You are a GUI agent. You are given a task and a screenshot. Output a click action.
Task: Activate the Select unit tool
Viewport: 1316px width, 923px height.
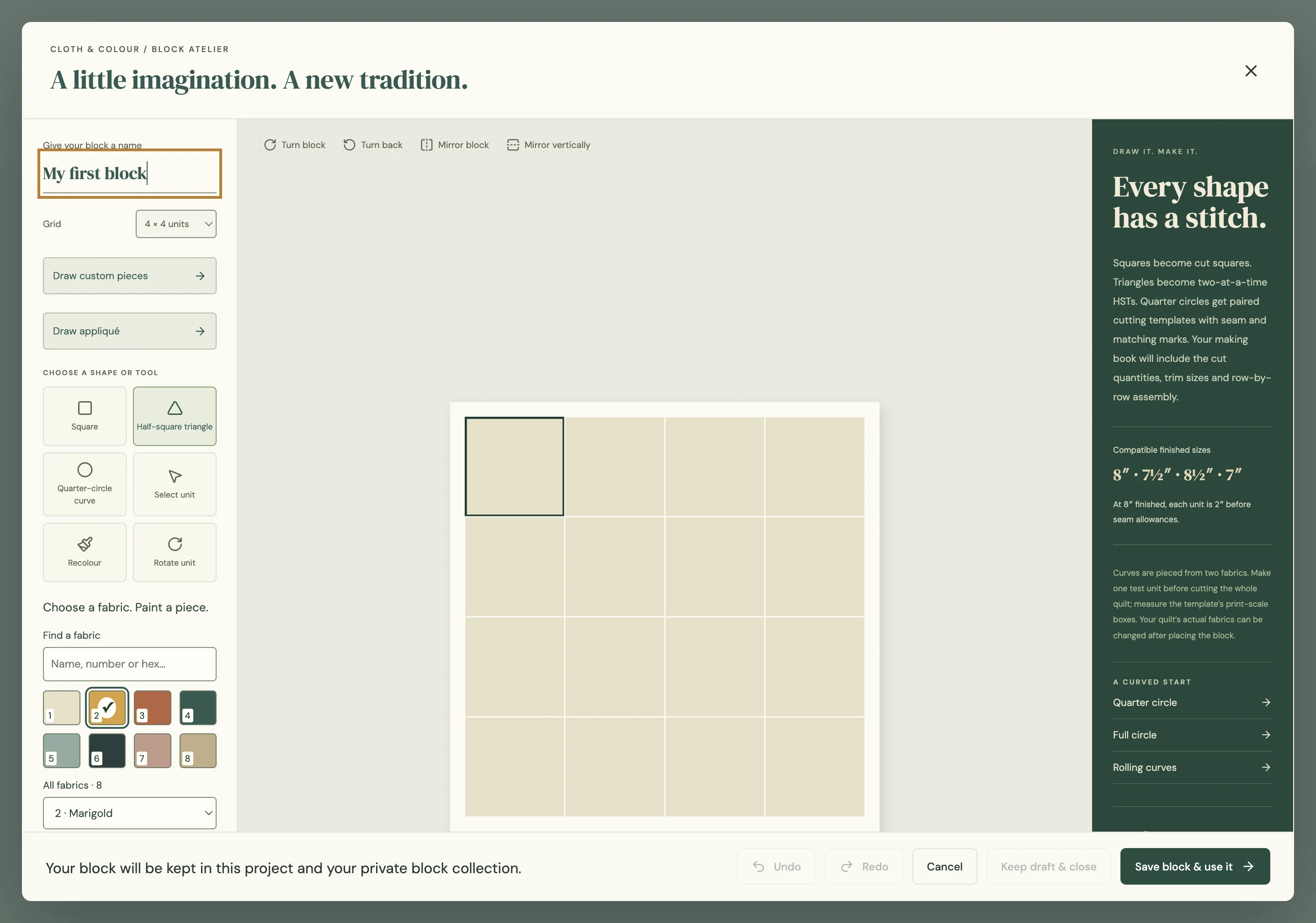tap(175, 484)
